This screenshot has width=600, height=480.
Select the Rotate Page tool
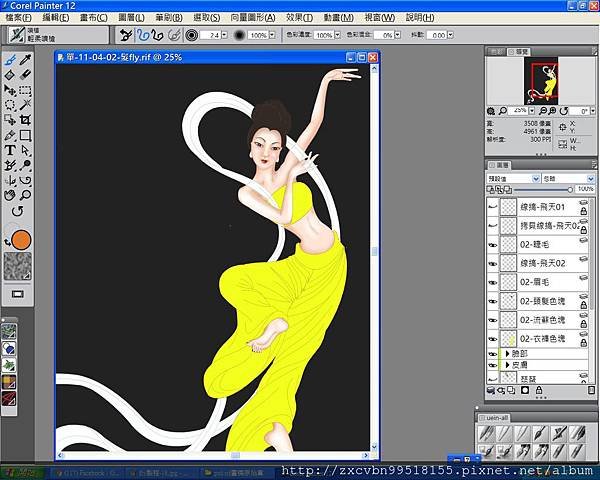point(18,211)
